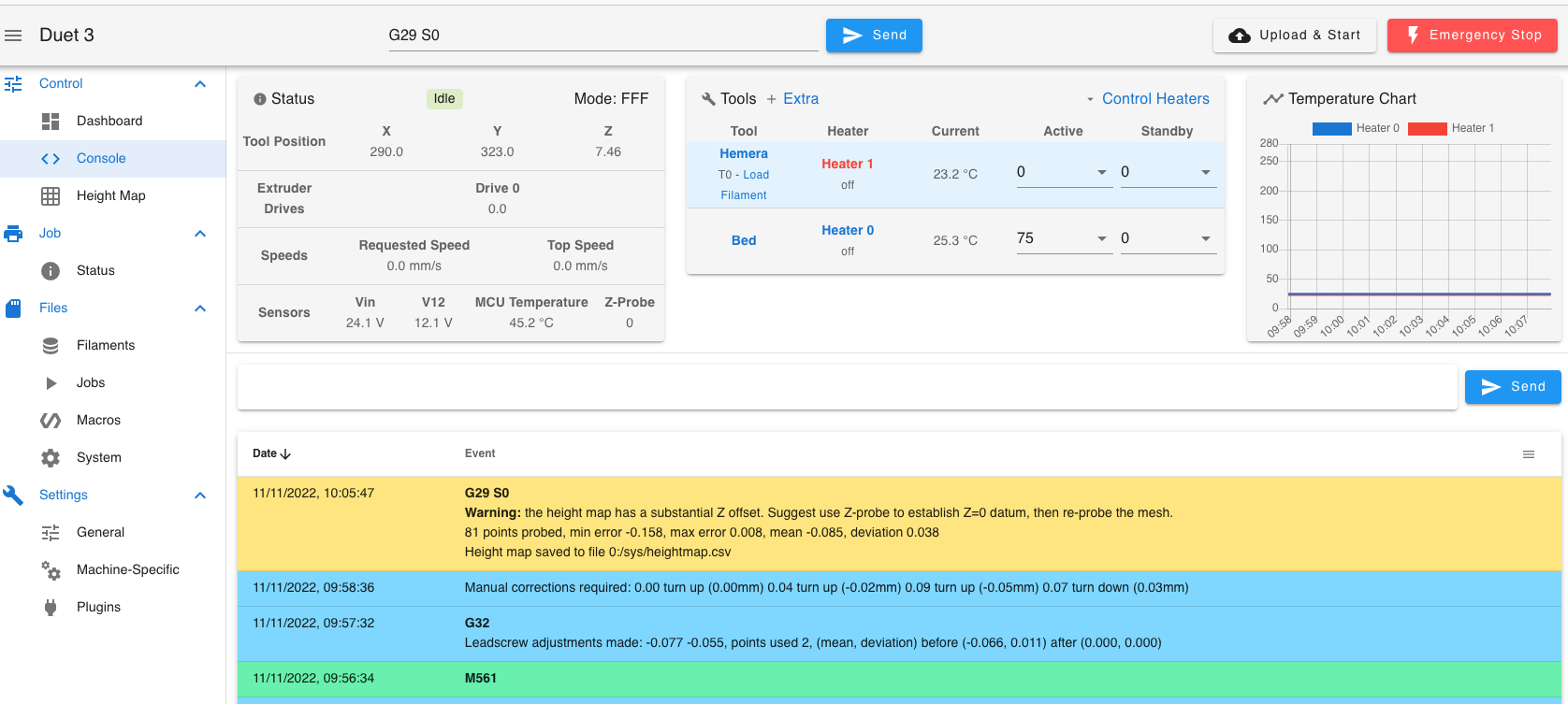
Task: Click the Height Map grid icon
Action: [x=51, y=196]
